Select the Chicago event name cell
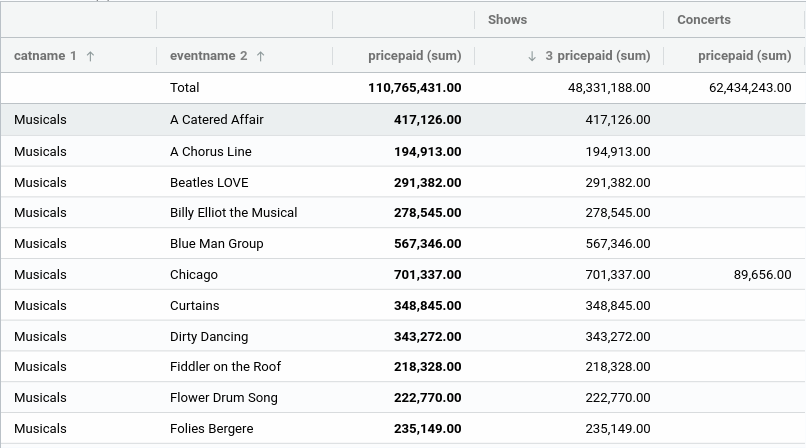This screenshot has height=448, width=806. [194, 275]
